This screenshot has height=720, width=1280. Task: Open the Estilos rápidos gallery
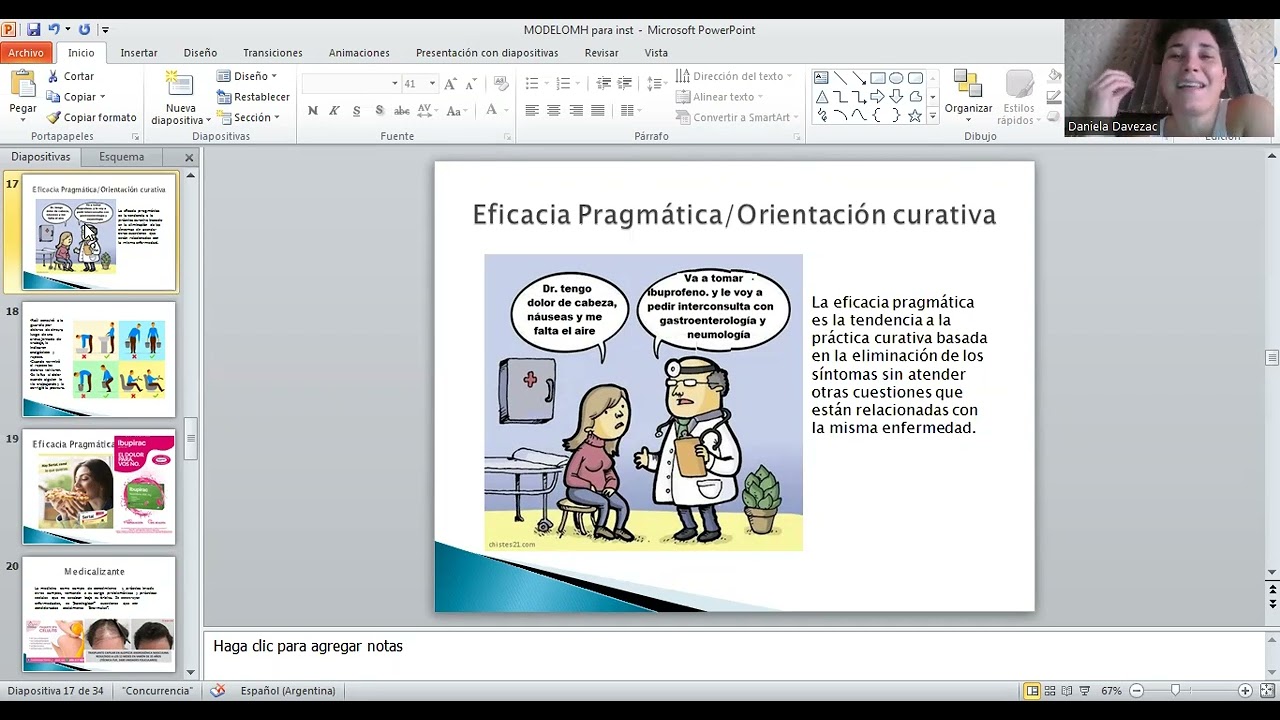[1019, 98]
